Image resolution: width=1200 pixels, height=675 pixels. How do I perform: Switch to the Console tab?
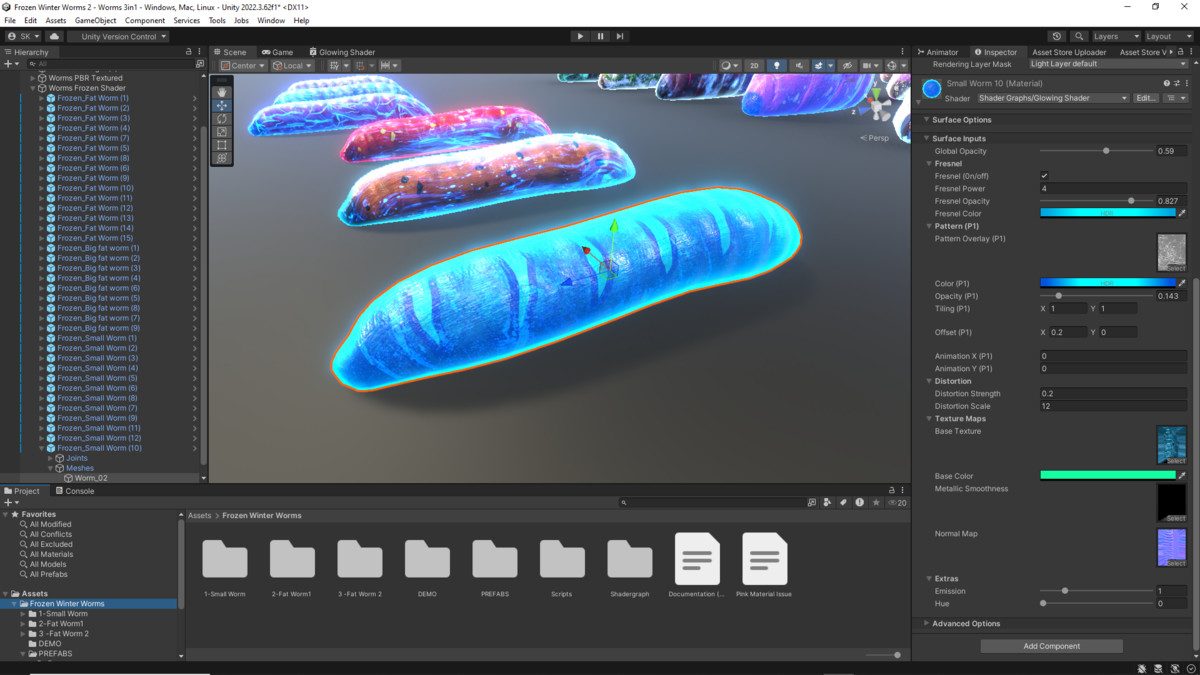coord(75,491)
